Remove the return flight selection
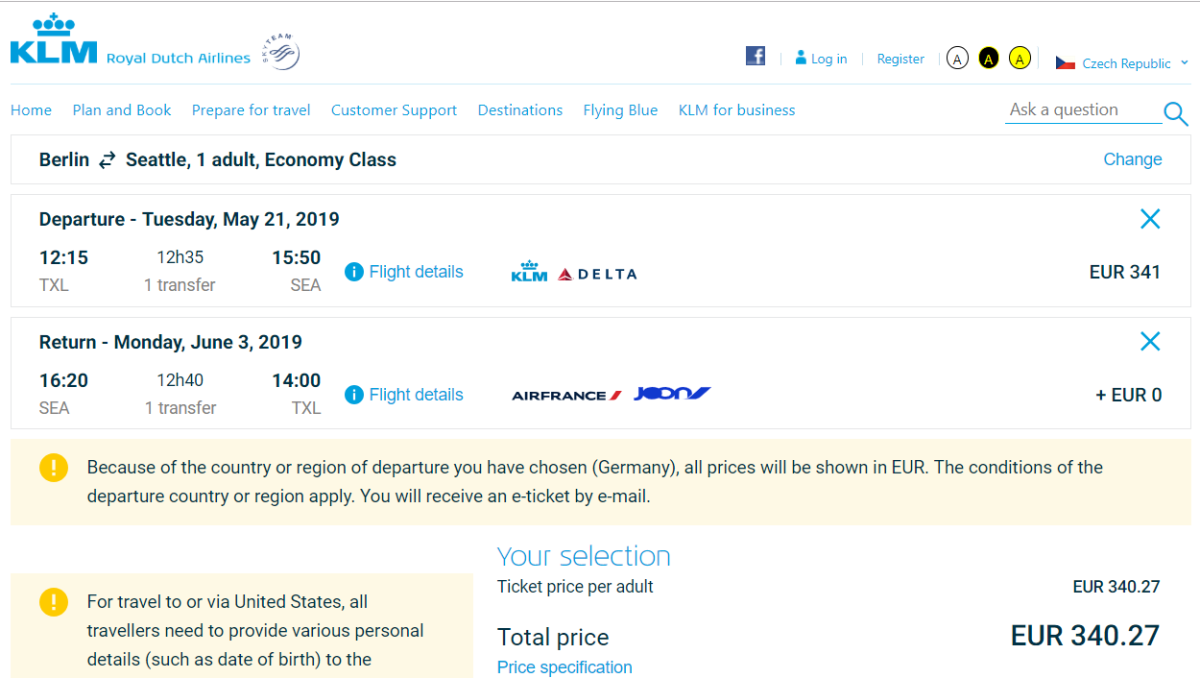 click(x=1150, y=342)
